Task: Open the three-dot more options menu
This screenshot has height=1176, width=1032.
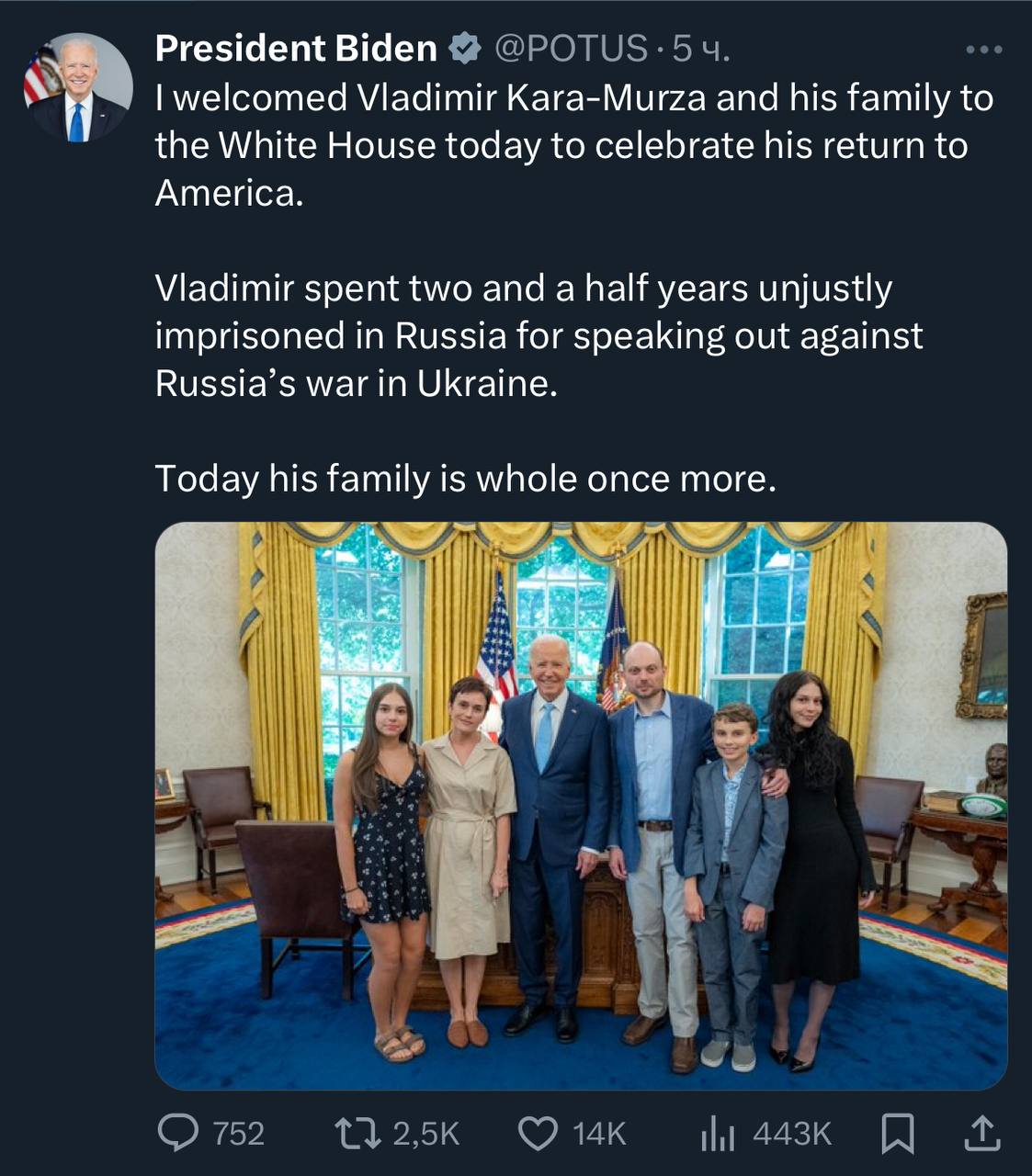Action: pos(984,50)
